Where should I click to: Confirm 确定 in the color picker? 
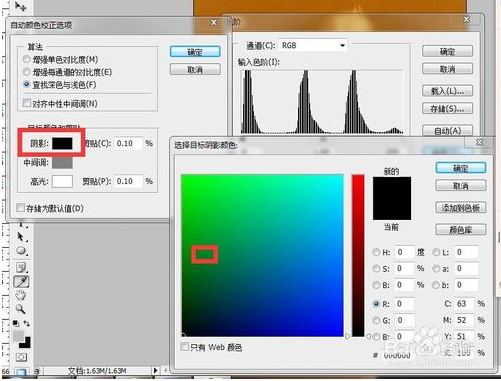461,168
